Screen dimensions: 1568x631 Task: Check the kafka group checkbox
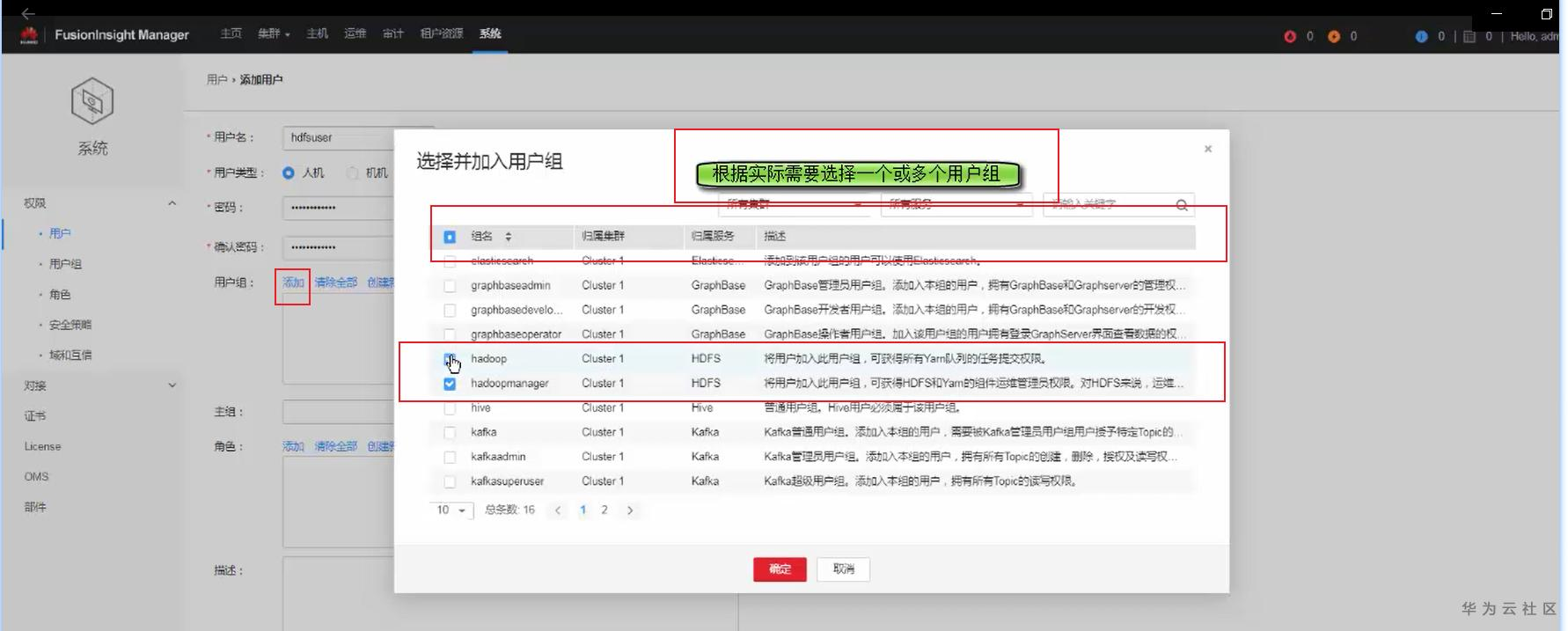450,433
